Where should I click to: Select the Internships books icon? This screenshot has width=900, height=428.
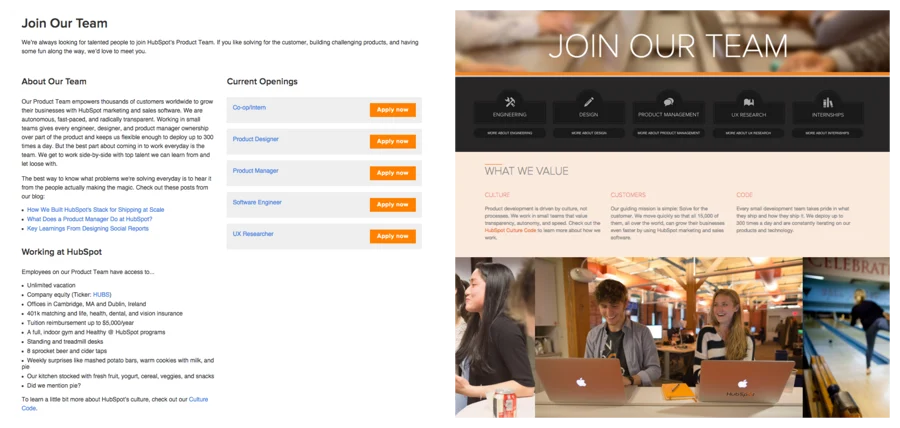tap(828, 102)
